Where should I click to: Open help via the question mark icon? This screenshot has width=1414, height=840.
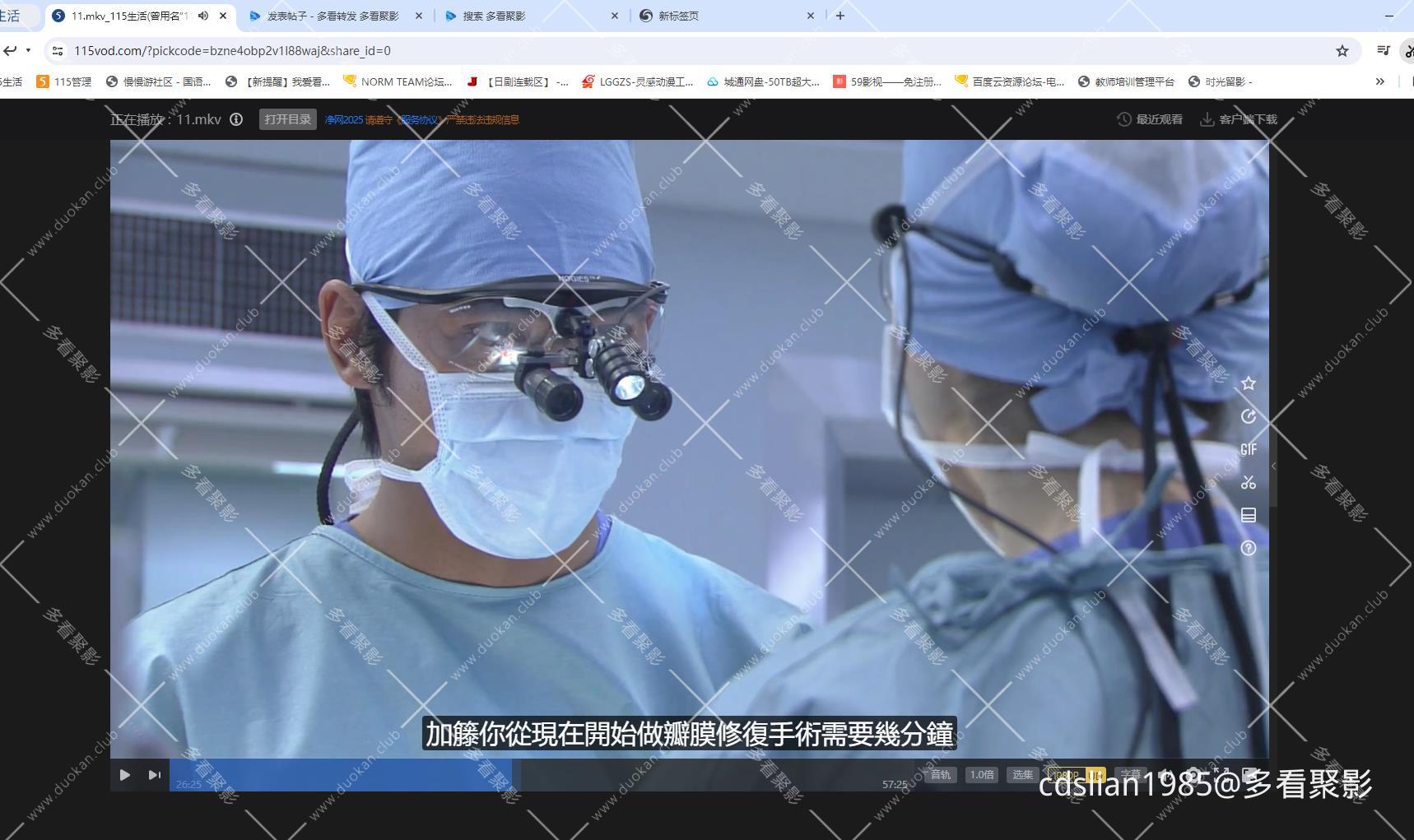(1249, 548)
